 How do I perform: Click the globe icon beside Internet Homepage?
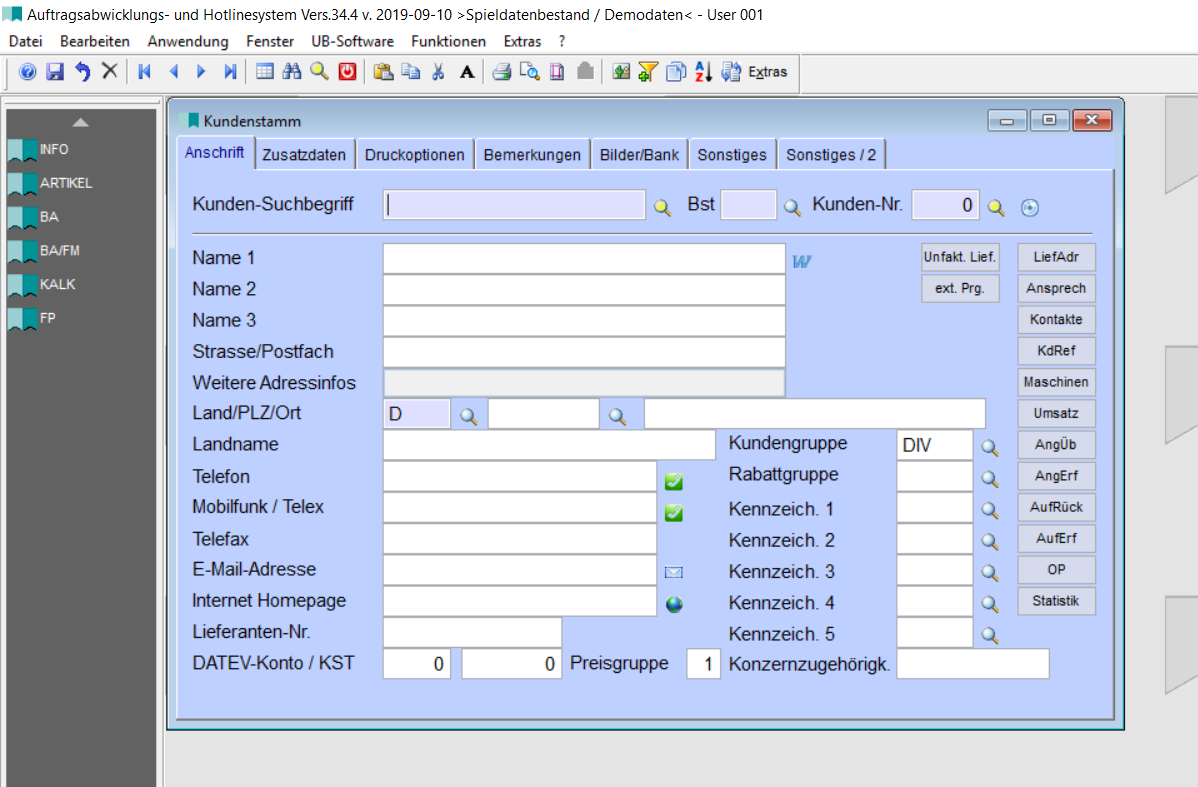click(x=674, y=604)
